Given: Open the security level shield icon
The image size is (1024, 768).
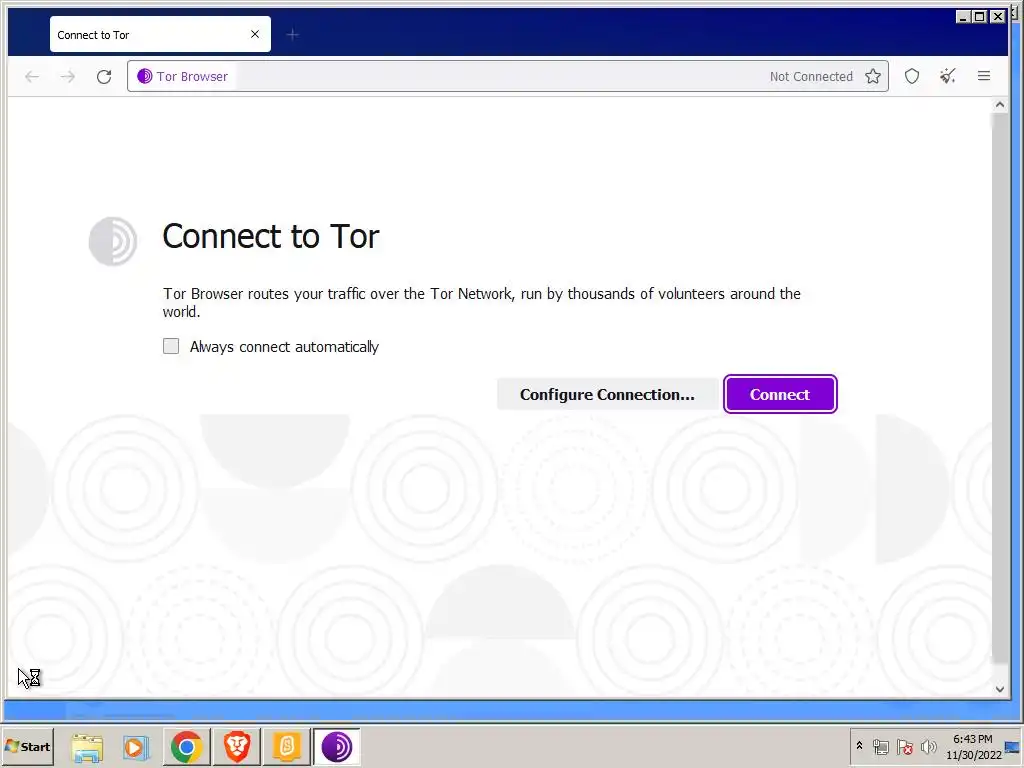Looking at the screenshot, I should 912,76.
